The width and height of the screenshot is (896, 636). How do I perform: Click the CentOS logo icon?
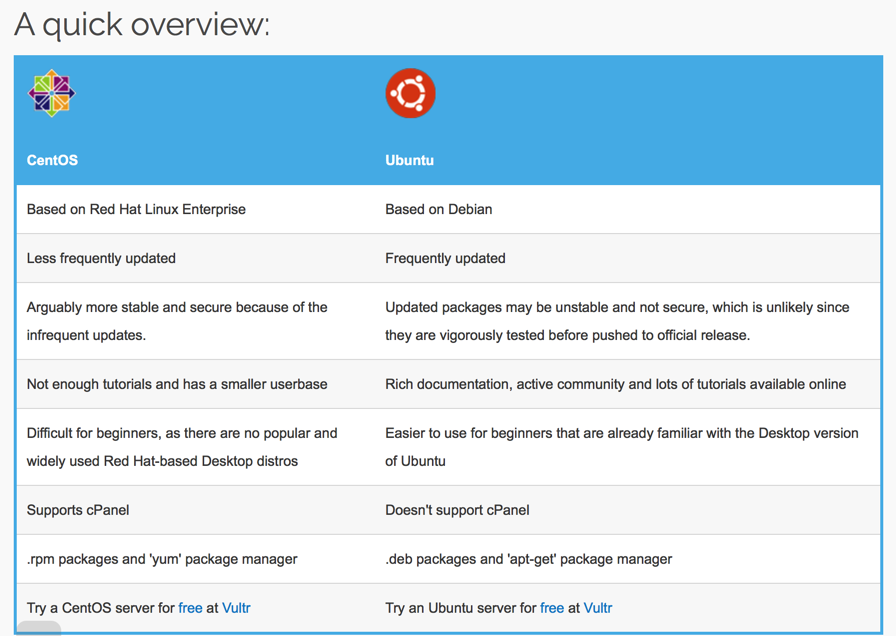click(51, 93)
